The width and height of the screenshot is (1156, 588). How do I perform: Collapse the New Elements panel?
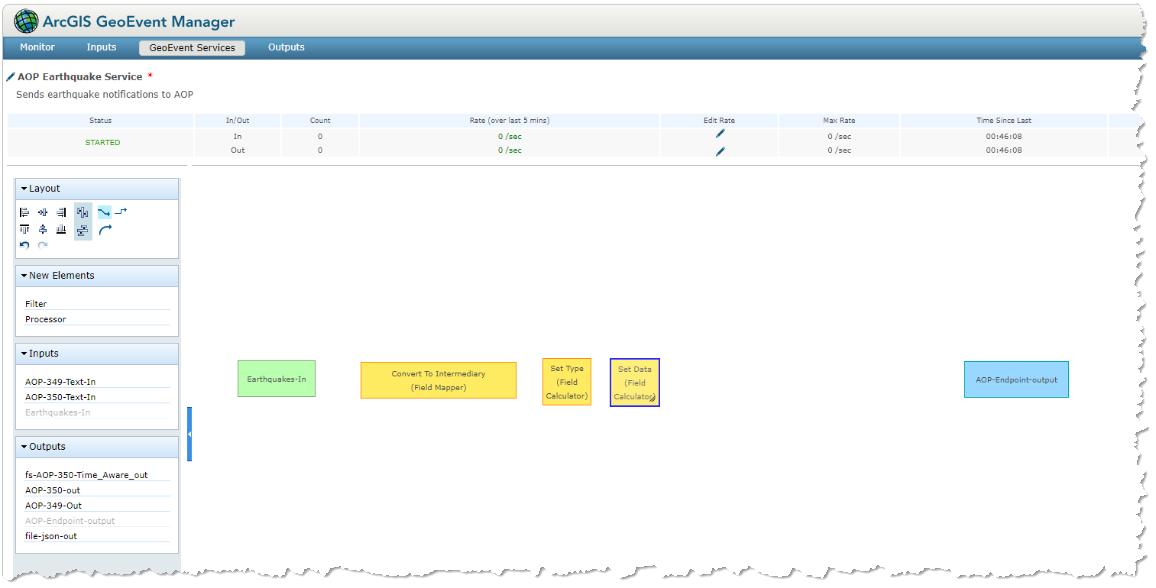coord(24,276)
